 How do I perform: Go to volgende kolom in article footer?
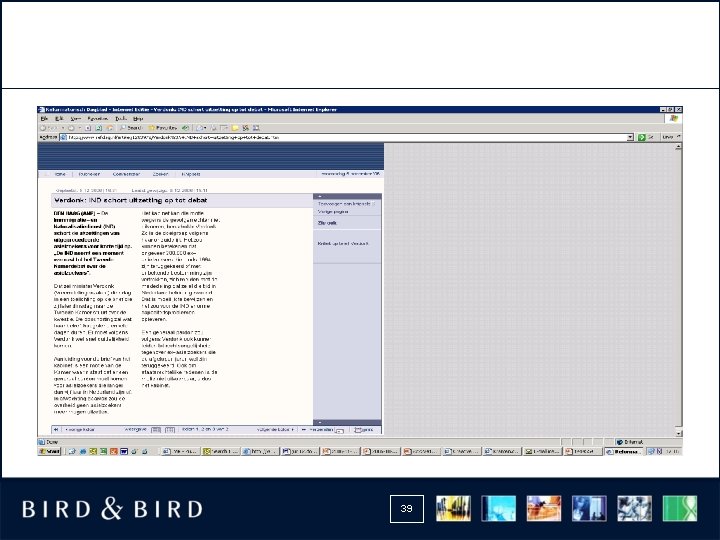click(x=275, y=430)
